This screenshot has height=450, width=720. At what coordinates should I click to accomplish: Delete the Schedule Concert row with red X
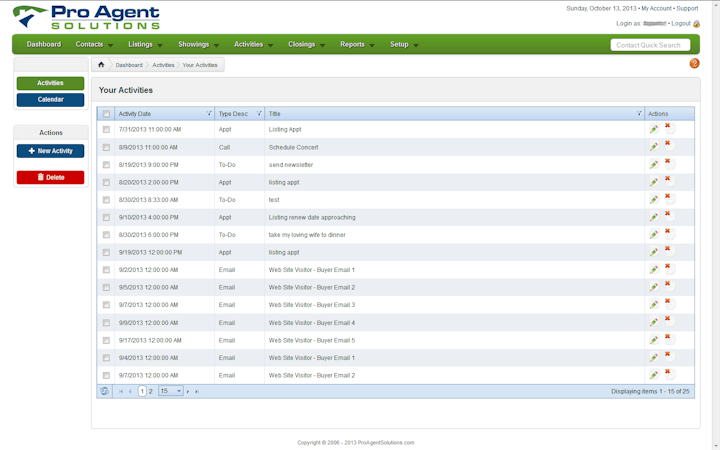click(669, 145)
